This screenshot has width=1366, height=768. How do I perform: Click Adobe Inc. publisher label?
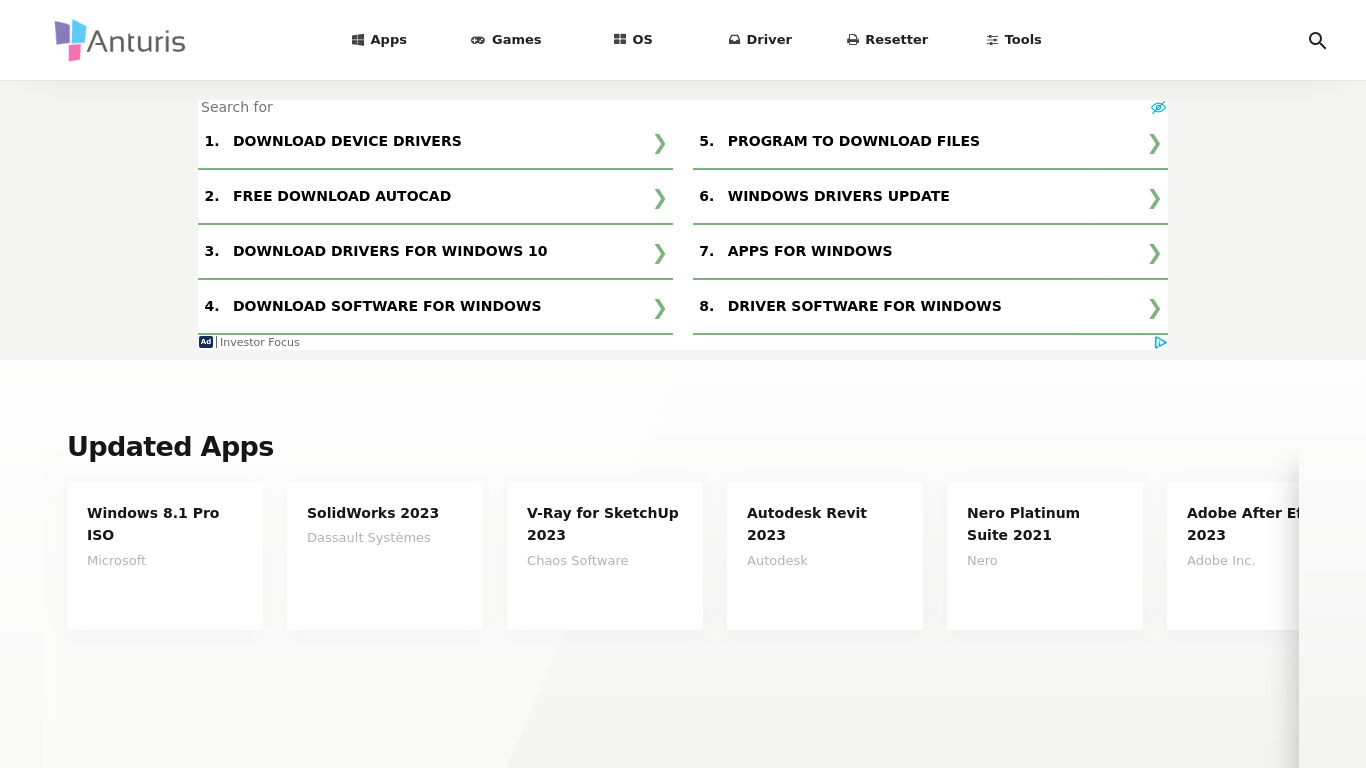pos(1221,561)
